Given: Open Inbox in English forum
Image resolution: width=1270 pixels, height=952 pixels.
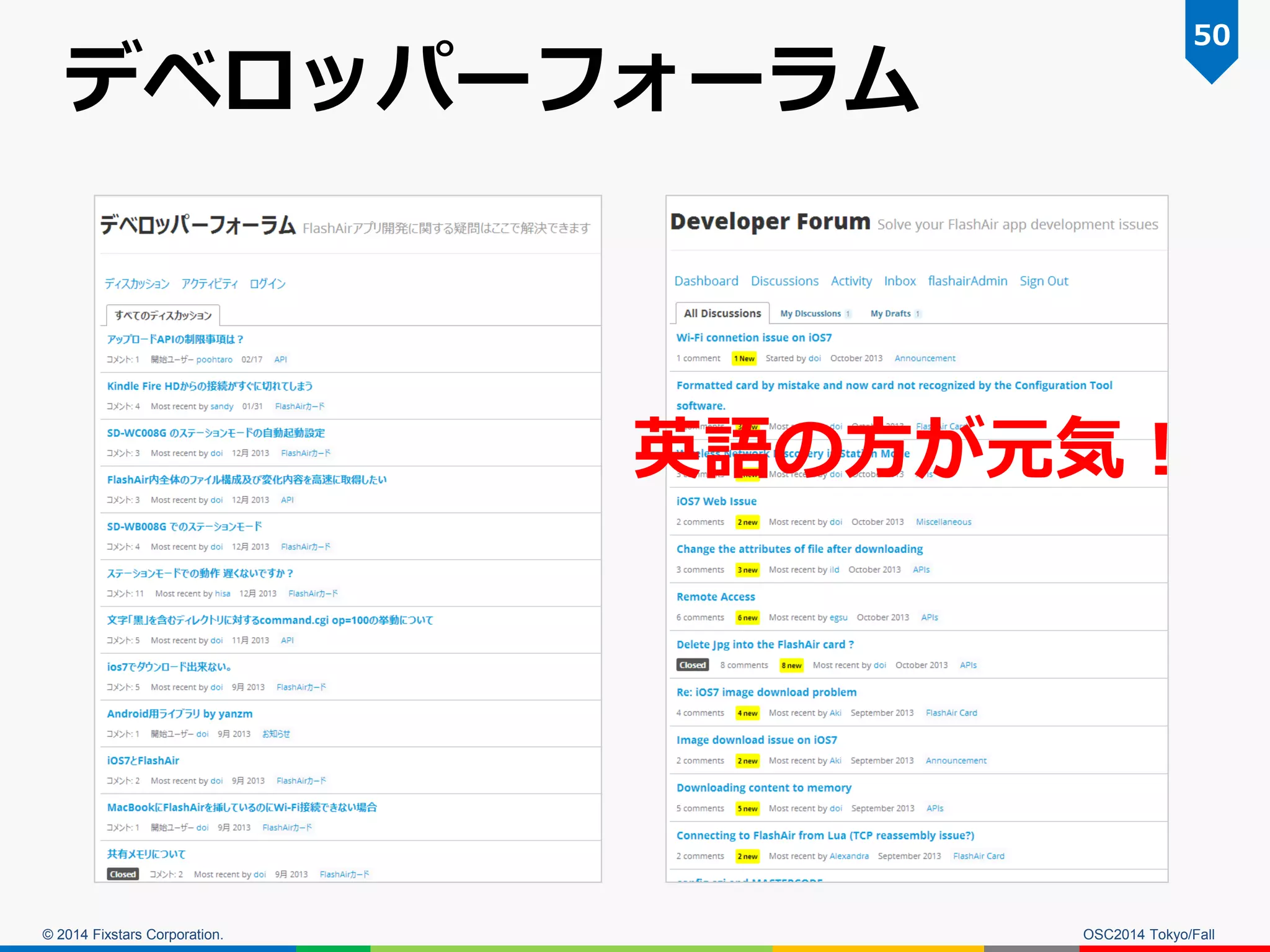Looking at the screenshot, I should [x=900, y=281].
